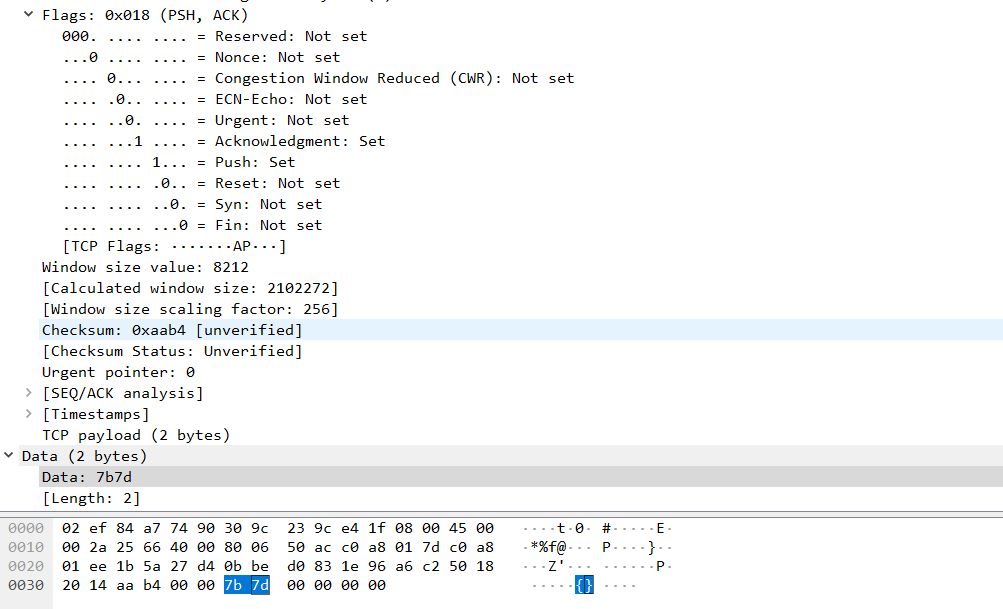Screen dimensions: 1003x609
Task: Select the 'Acknowledgment: Set' row
Action: coord(224,141)
